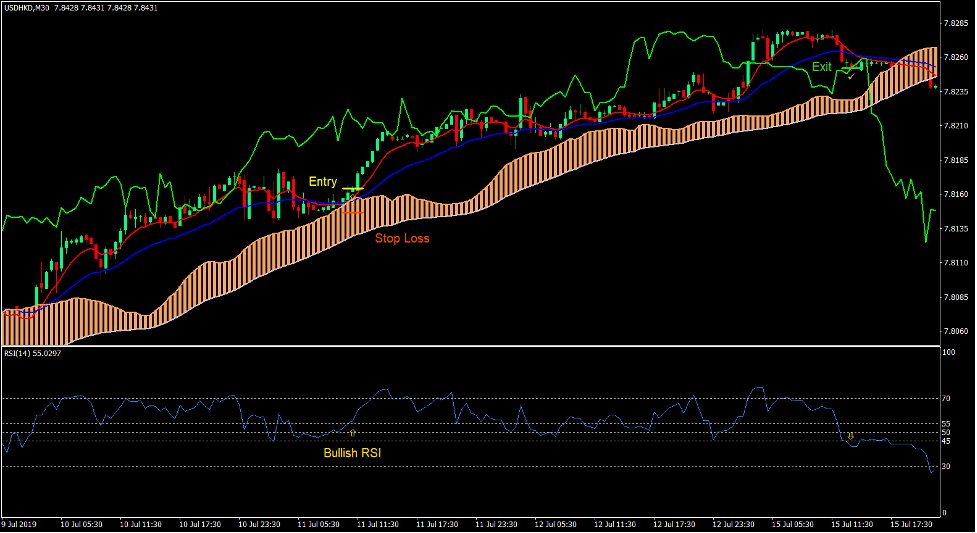The height and width of the screenshot is (533, 977).
Task: Select the Bullish RSI annotation
Action: [x=352, y=453]
